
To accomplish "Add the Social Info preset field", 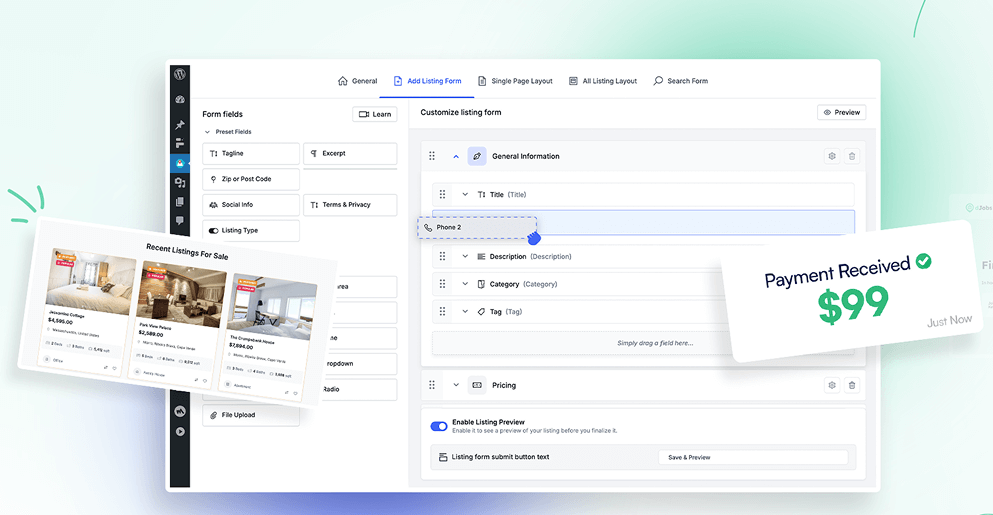I will click(x=251, y=205).
